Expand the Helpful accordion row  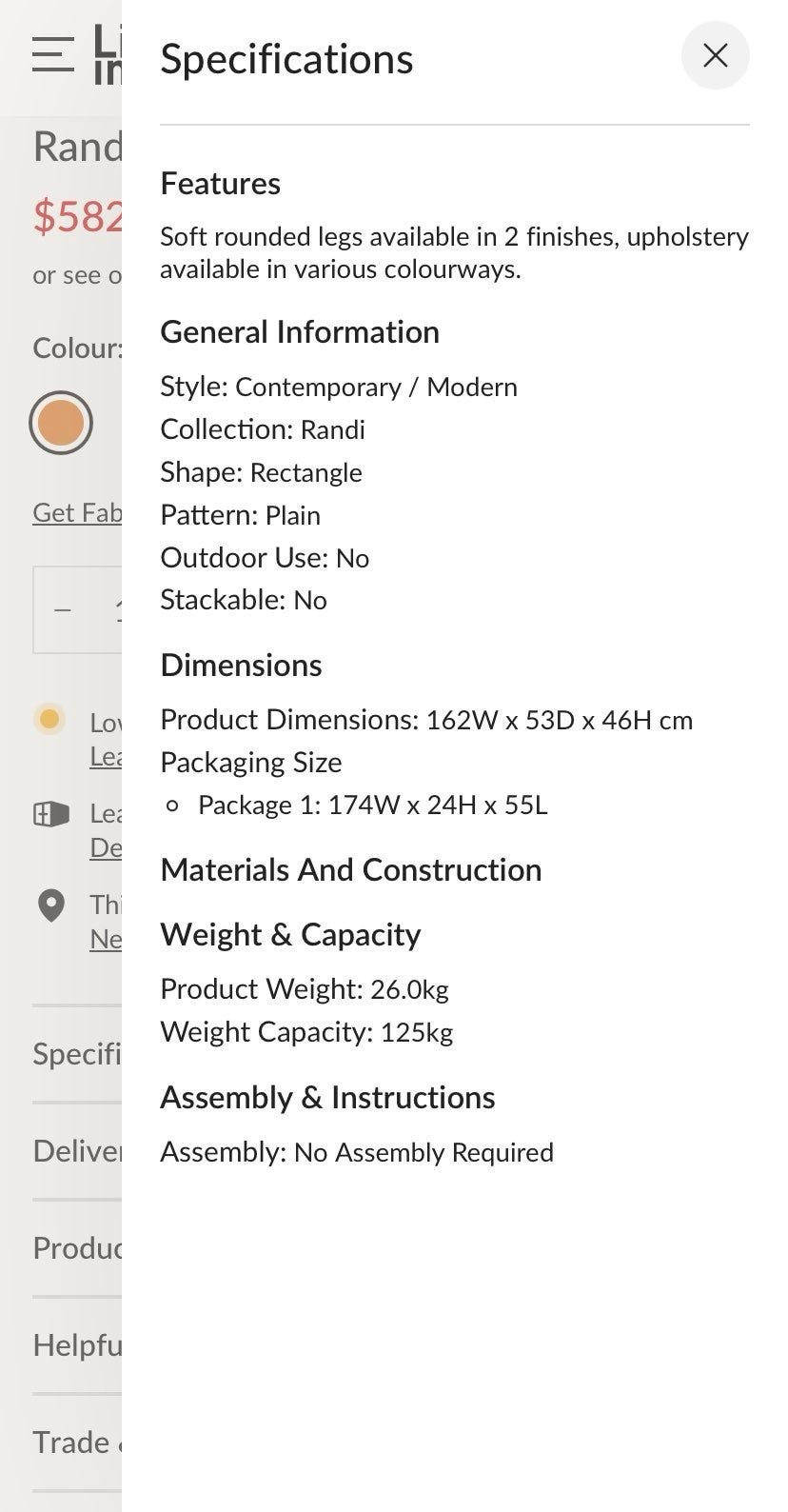pyautogui.click(x=77, y=1344)
